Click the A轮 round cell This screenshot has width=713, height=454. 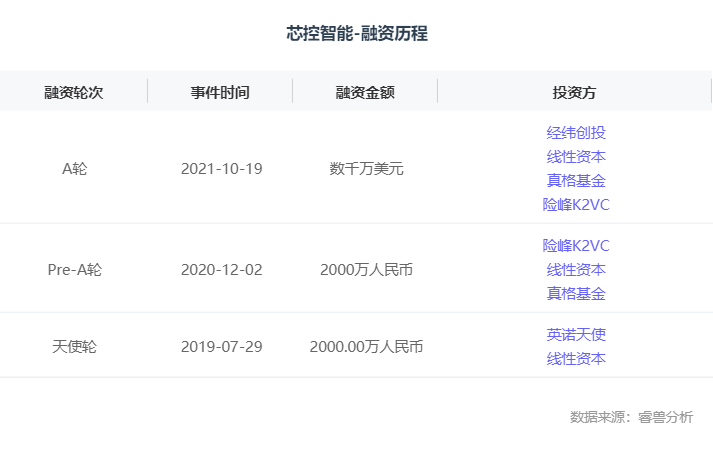75,169
